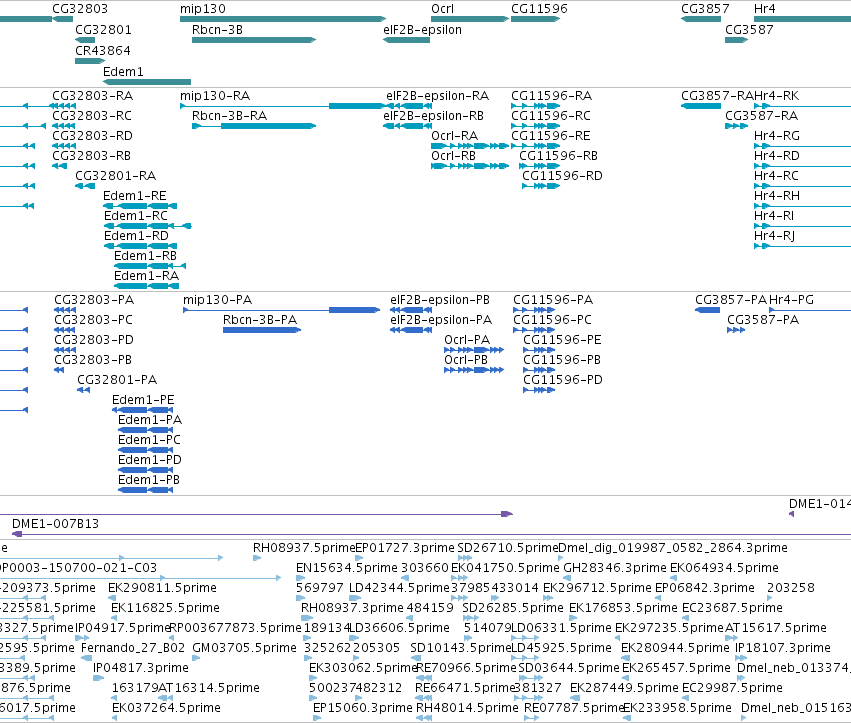This screenshot has width=851, height=723.
Task: Click the EK176853.5prime EST label
Action: [624, 608]
